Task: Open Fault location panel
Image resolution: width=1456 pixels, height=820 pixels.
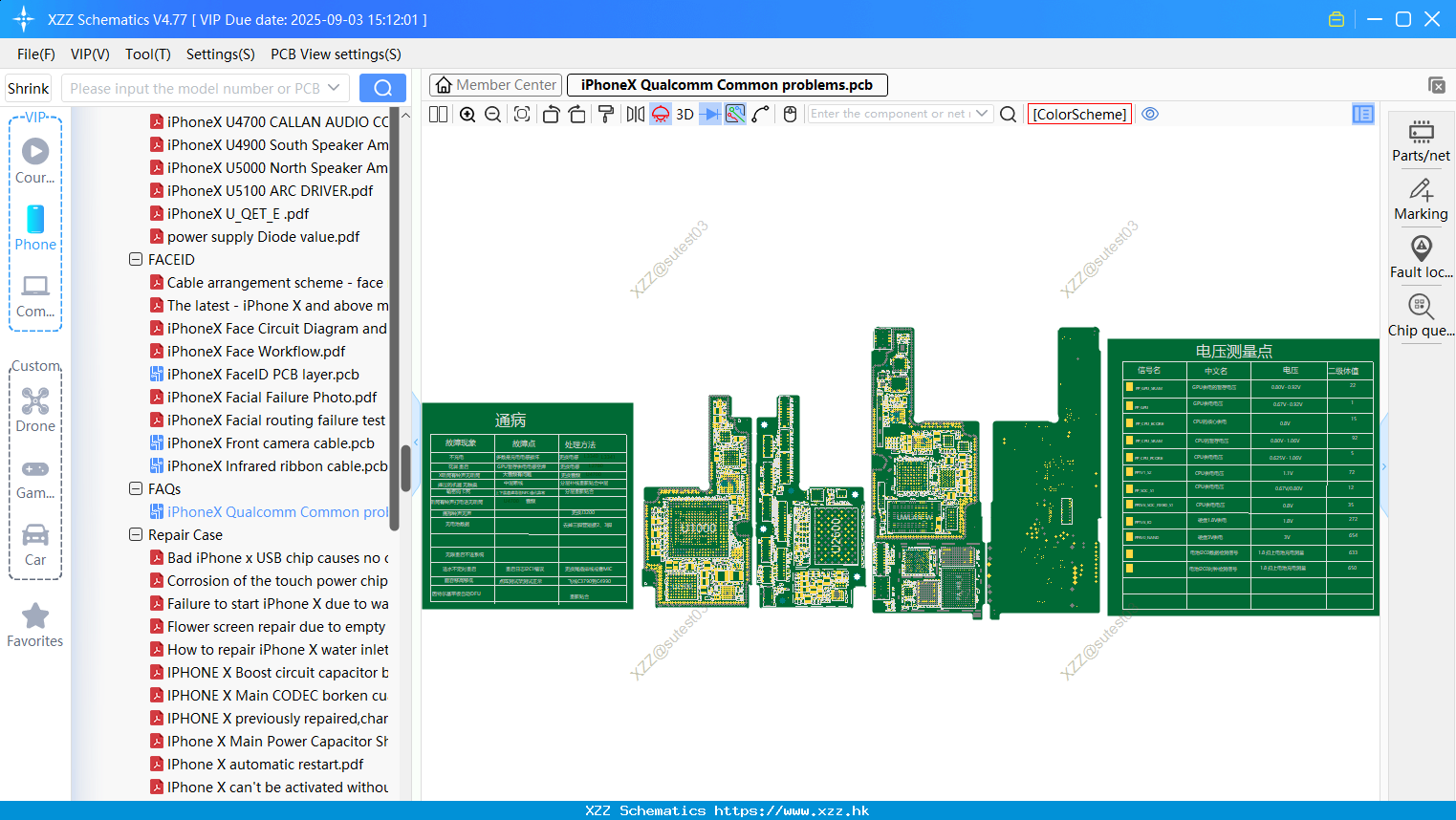Action: click(x=1421, y=258)
